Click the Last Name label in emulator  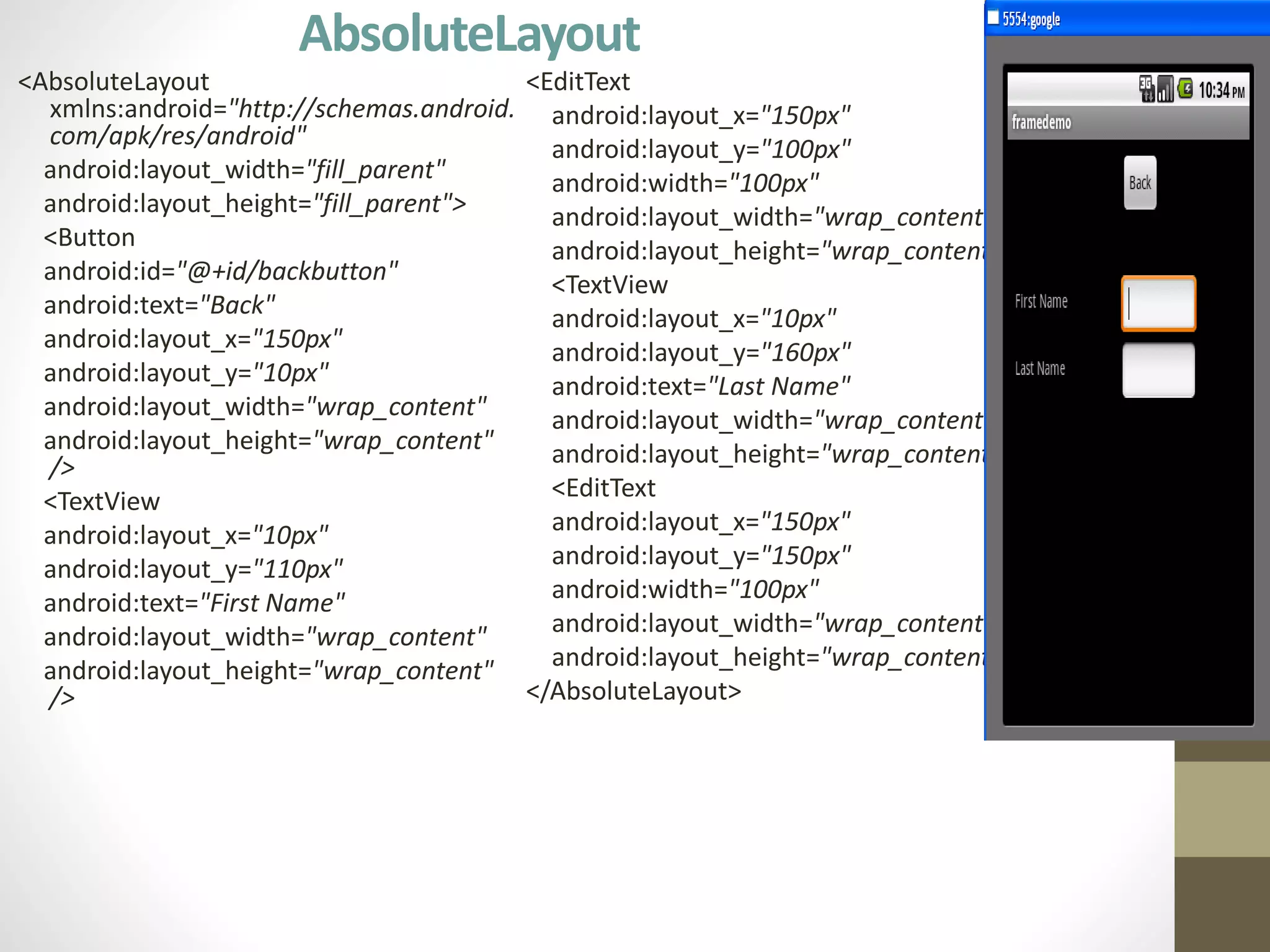pyautogui.click(x=1040, y=369)
